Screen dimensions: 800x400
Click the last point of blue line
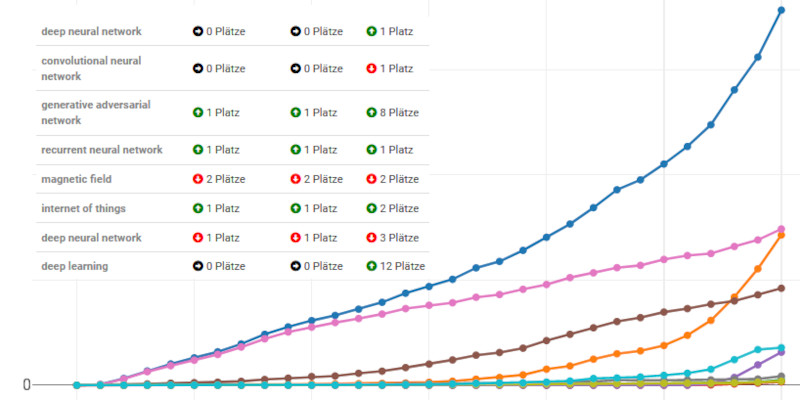[x=781, y=10]
